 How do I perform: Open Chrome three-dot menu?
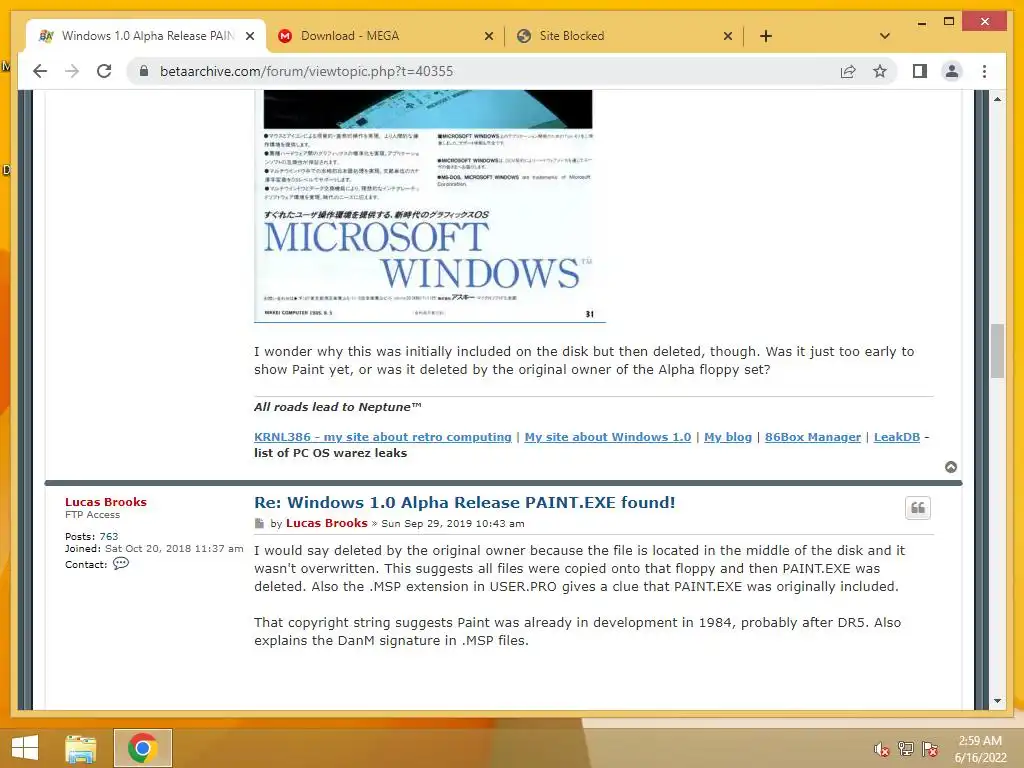click(x=984, y=71)
